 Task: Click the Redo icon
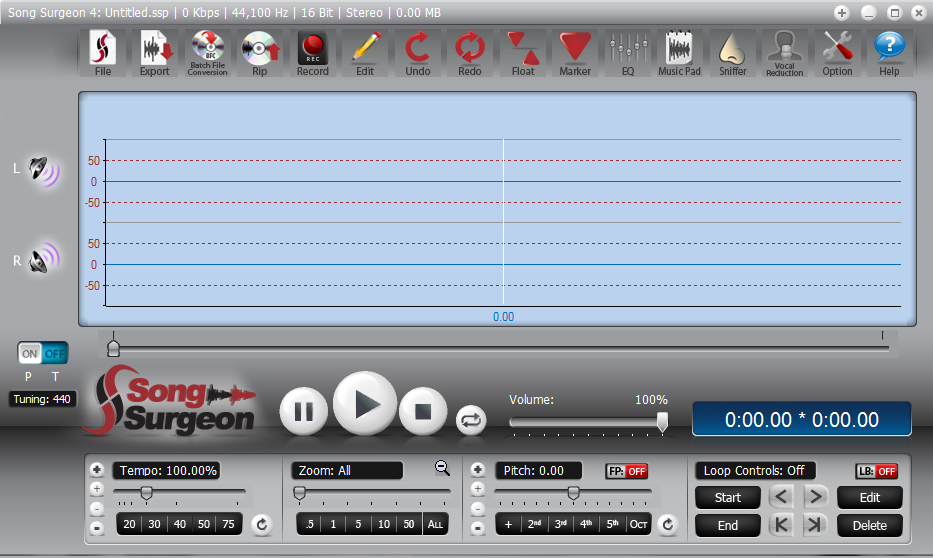pyautogui.click(x=469, y=54)
